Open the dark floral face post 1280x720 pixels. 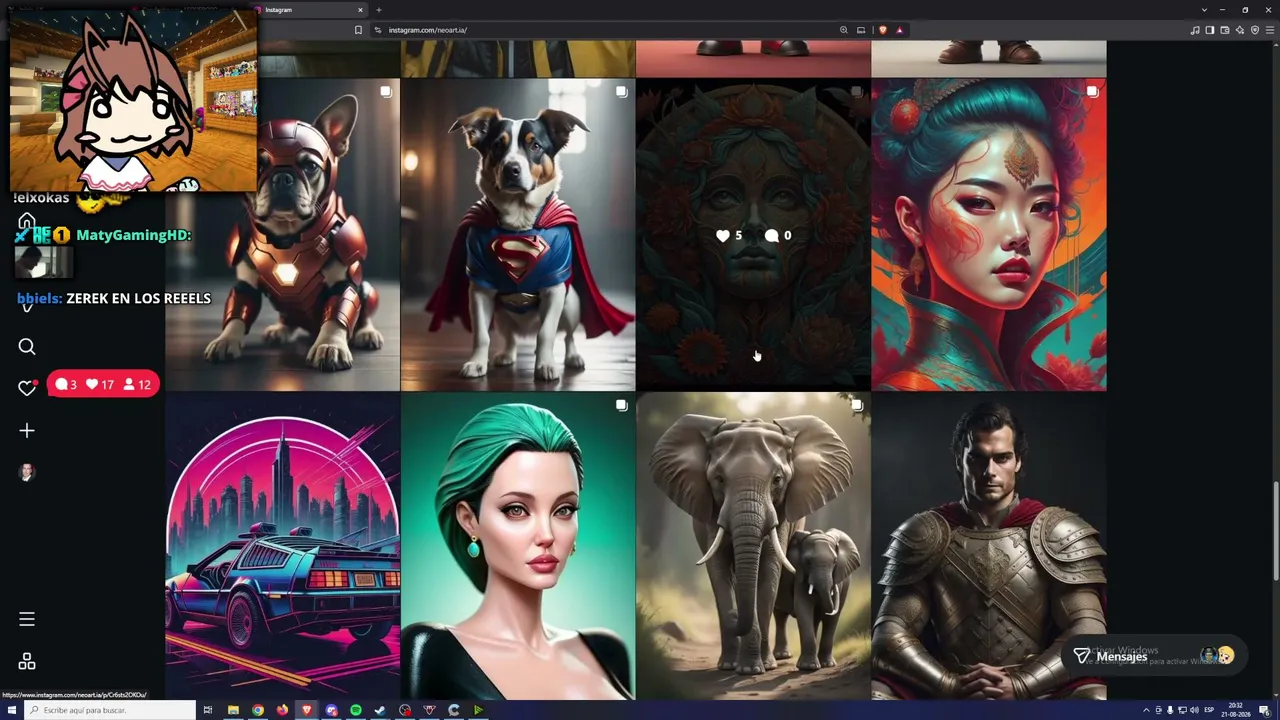click(753, 235)
